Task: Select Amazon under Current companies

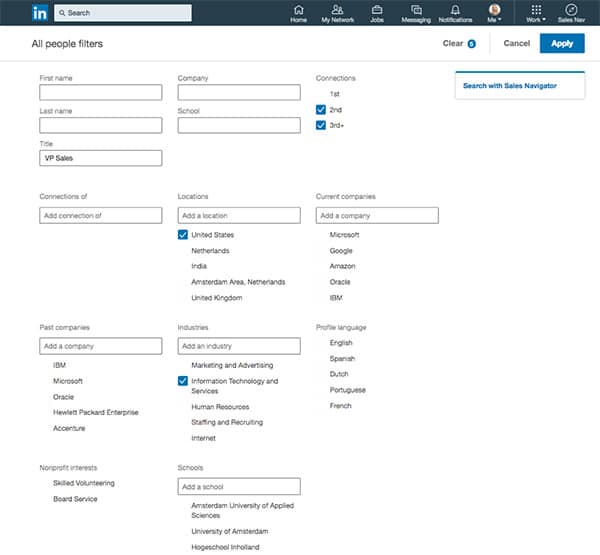Action: point(342,266)
